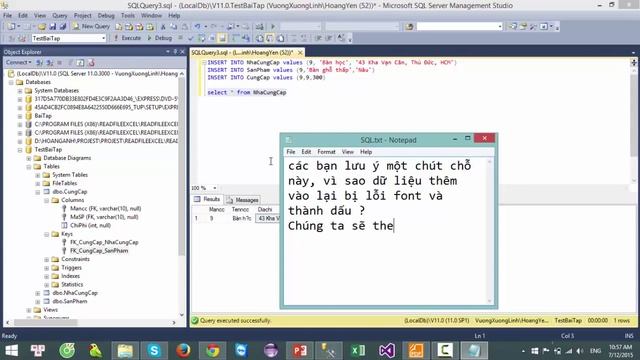The height and width of the screenshot is (360, 640).
Task: Click the Save icon in toolbar
Action: pos(53,27)
